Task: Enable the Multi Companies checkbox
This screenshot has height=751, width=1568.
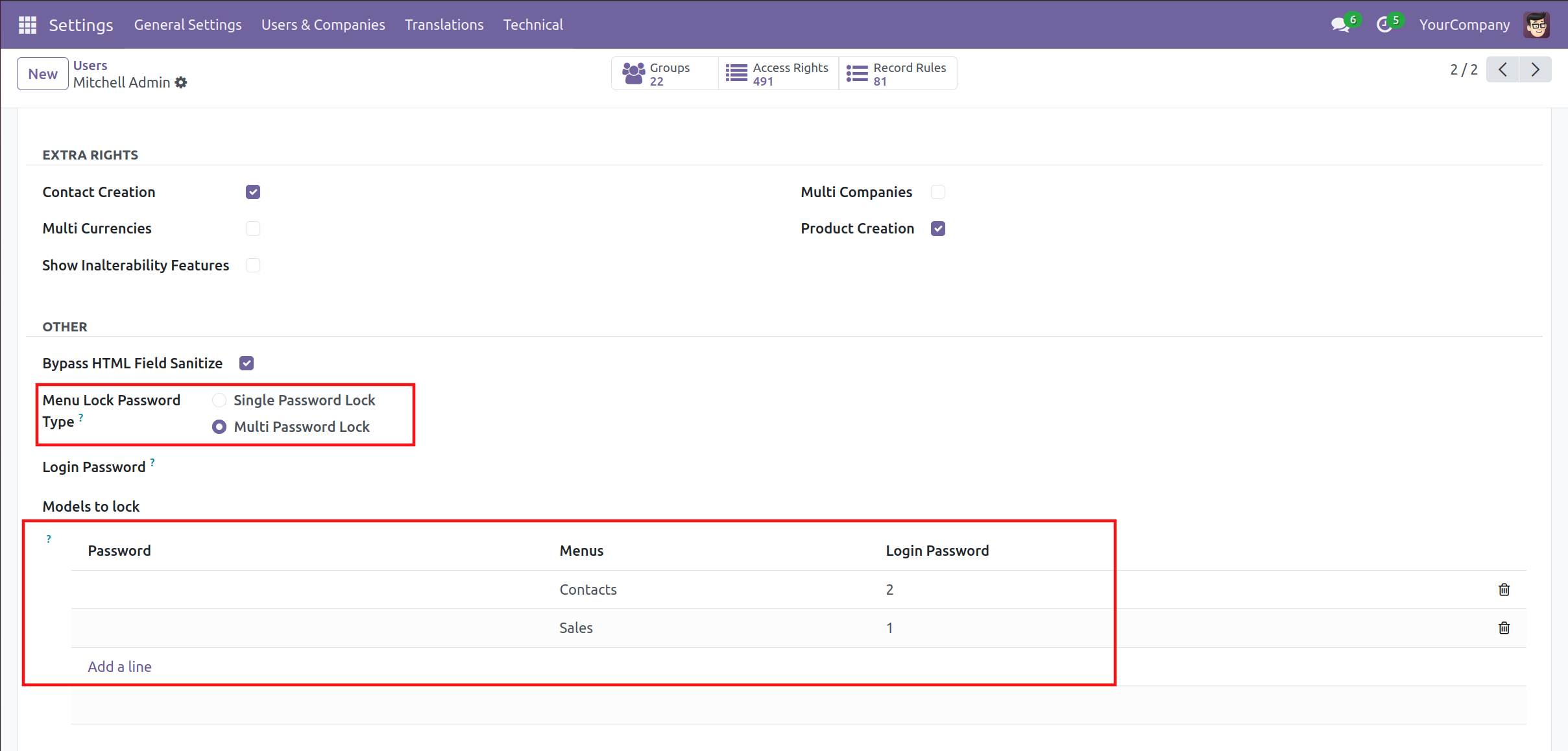Action: click(x=937, y=192)
